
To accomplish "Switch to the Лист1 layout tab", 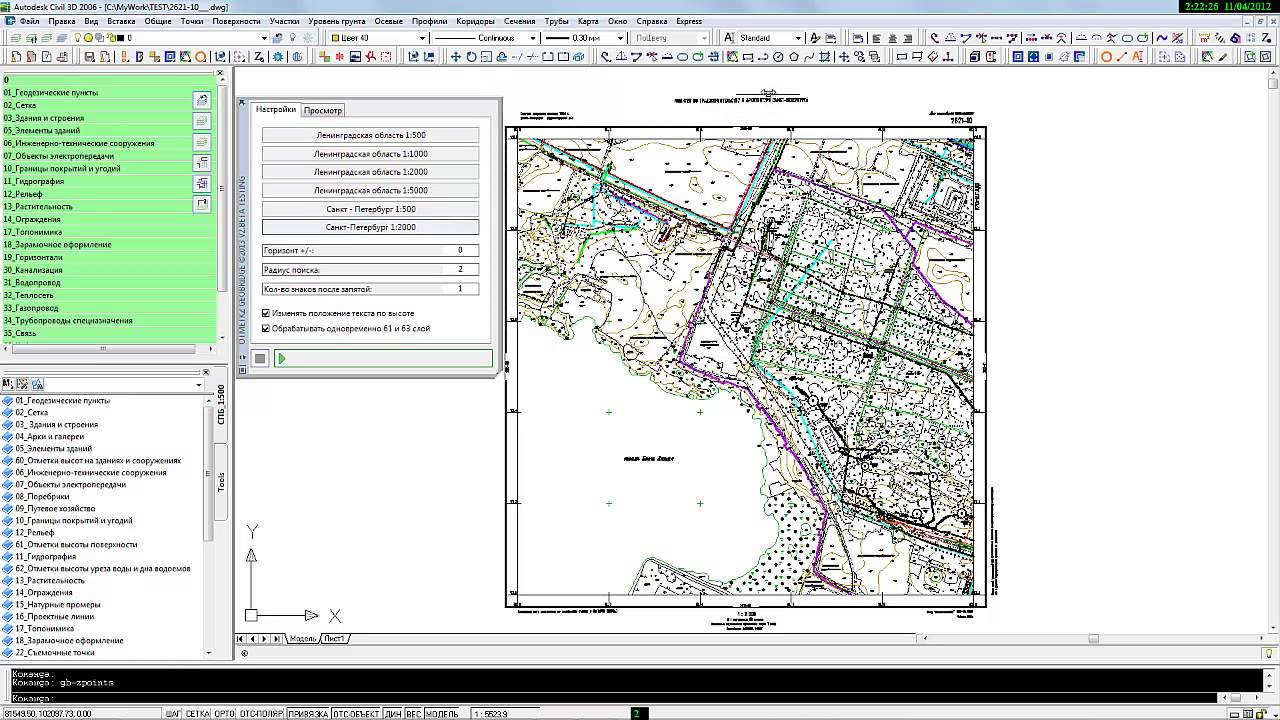I will pos(334,638).
